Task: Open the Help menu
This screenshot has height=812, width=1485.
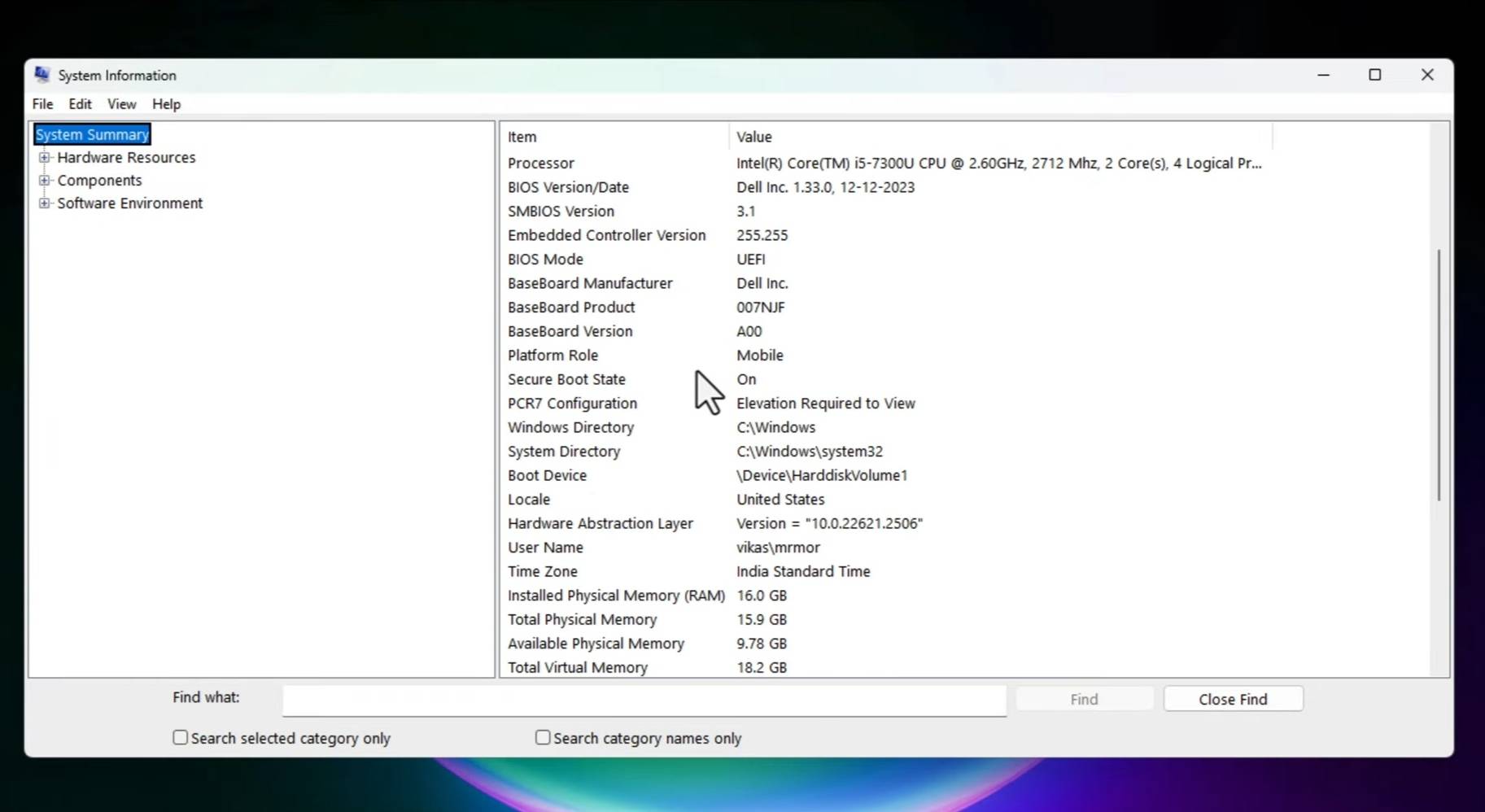Action: coord(166,104)
